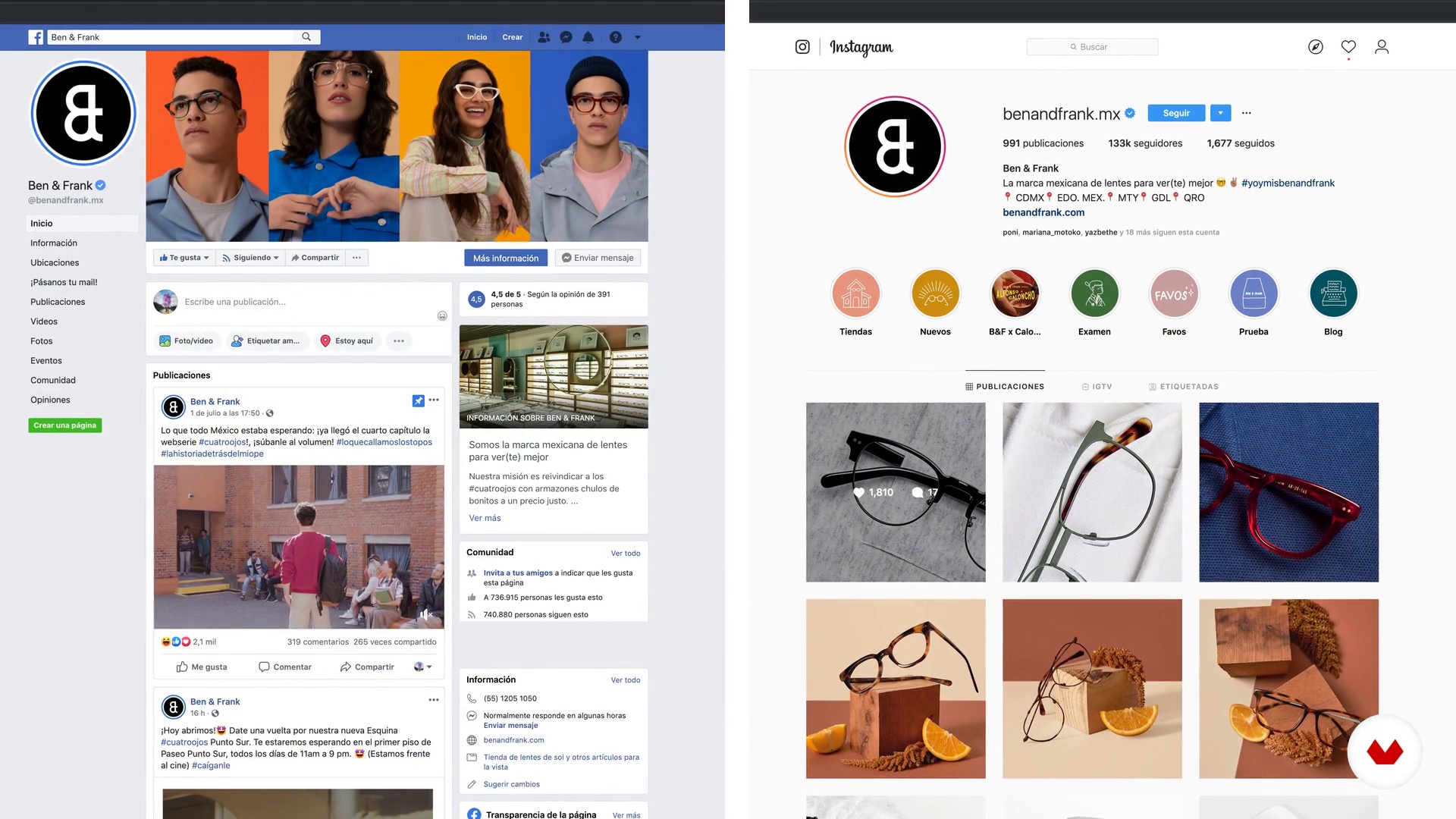This screenshot has width=1456, height=819.
Task: Select Fotos in page sidebar
Action: (42, 341)
